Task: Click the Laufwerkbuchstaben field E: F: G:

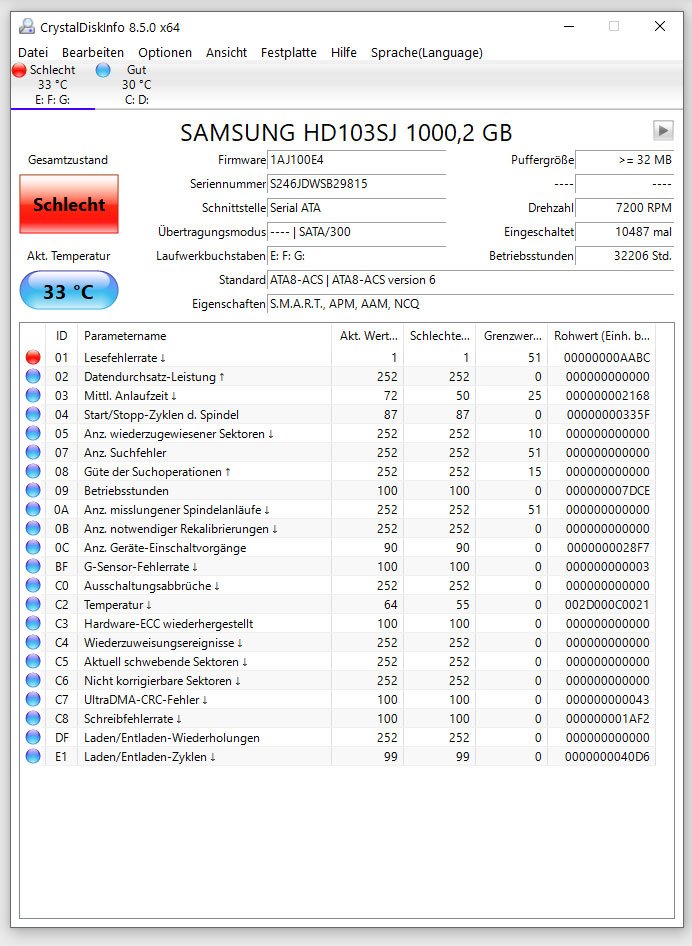Action: click(357, 256)
